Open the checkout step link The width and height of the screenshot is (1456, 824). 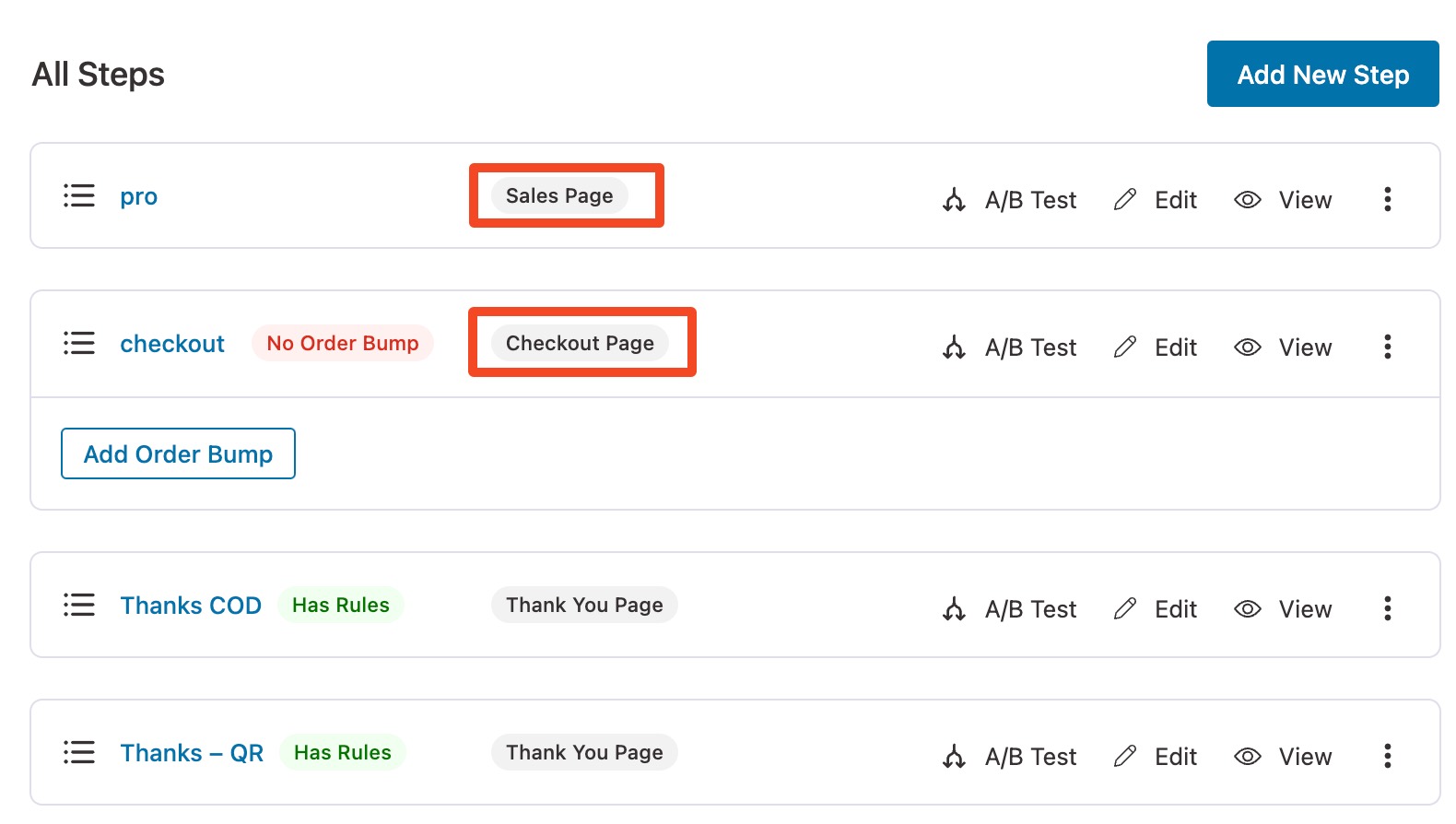pos(172,343)
